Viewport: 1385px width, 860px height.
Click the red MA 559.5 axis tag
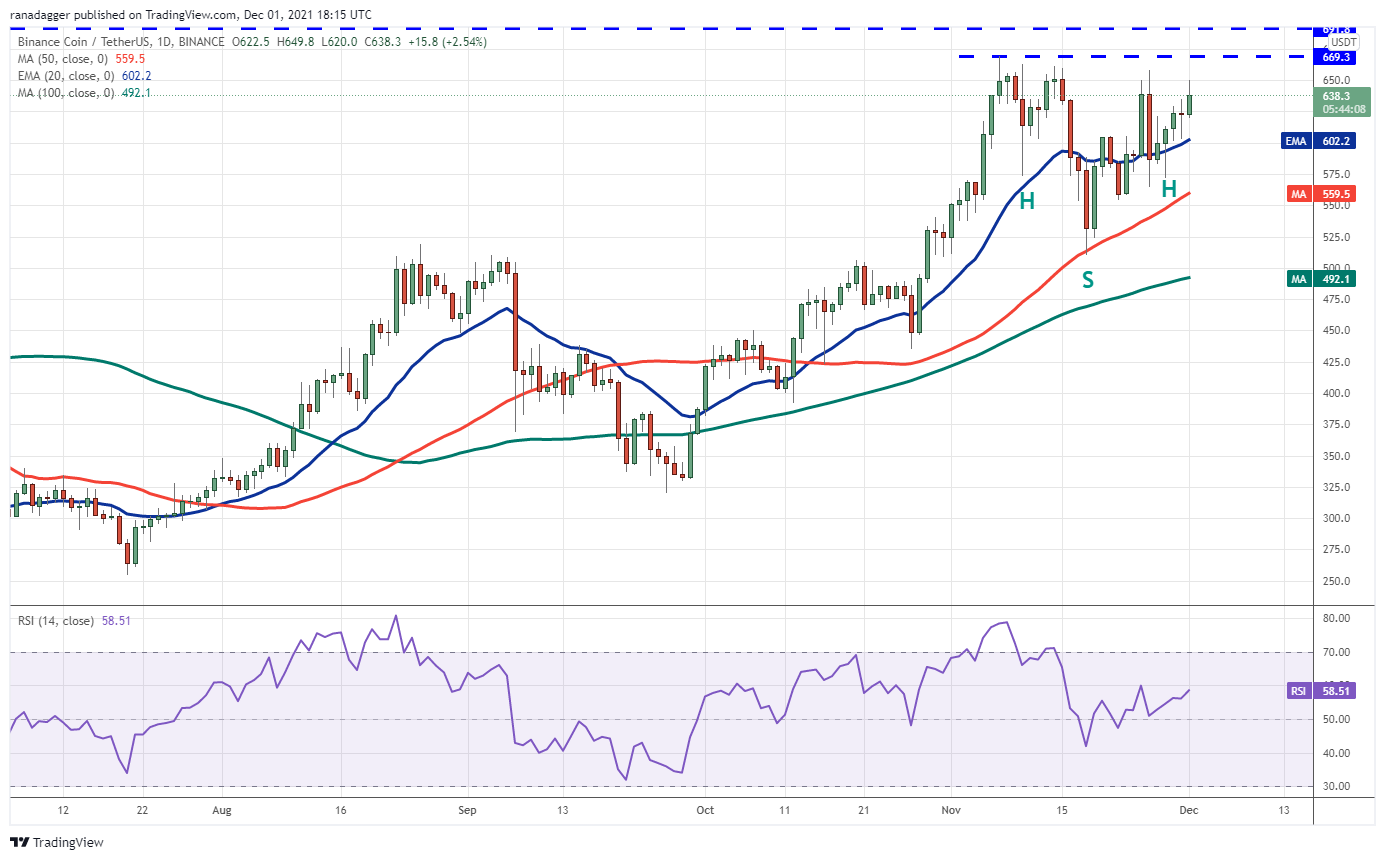(x=1321, y=194)
